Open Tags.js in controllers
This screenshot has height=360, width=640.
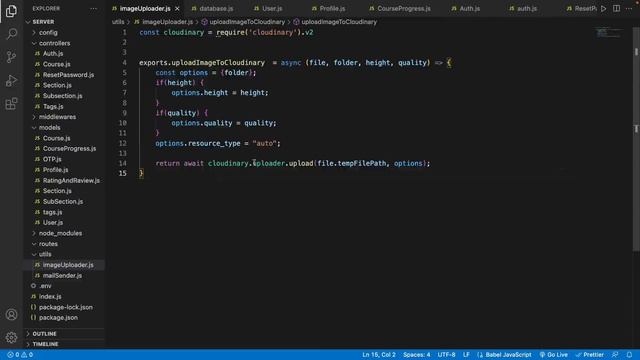click(x=53, y=107)
